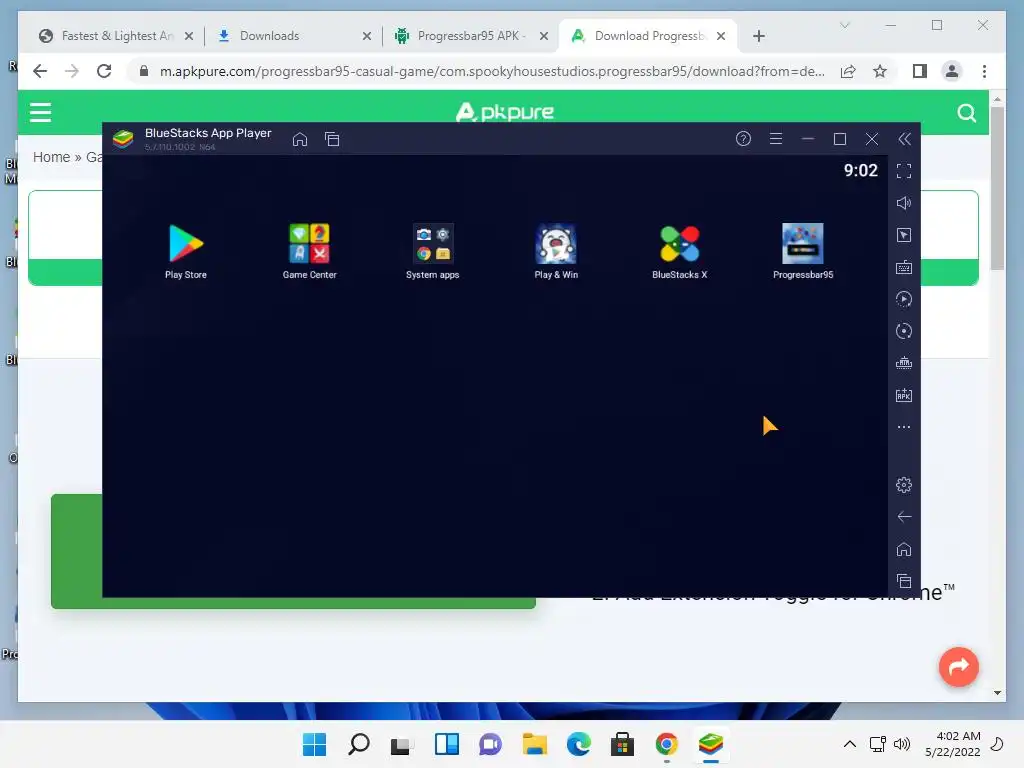Open keyboard game controls in sidebar
Viewport: 1024px width, 768px height.
[x=904, y=267]
